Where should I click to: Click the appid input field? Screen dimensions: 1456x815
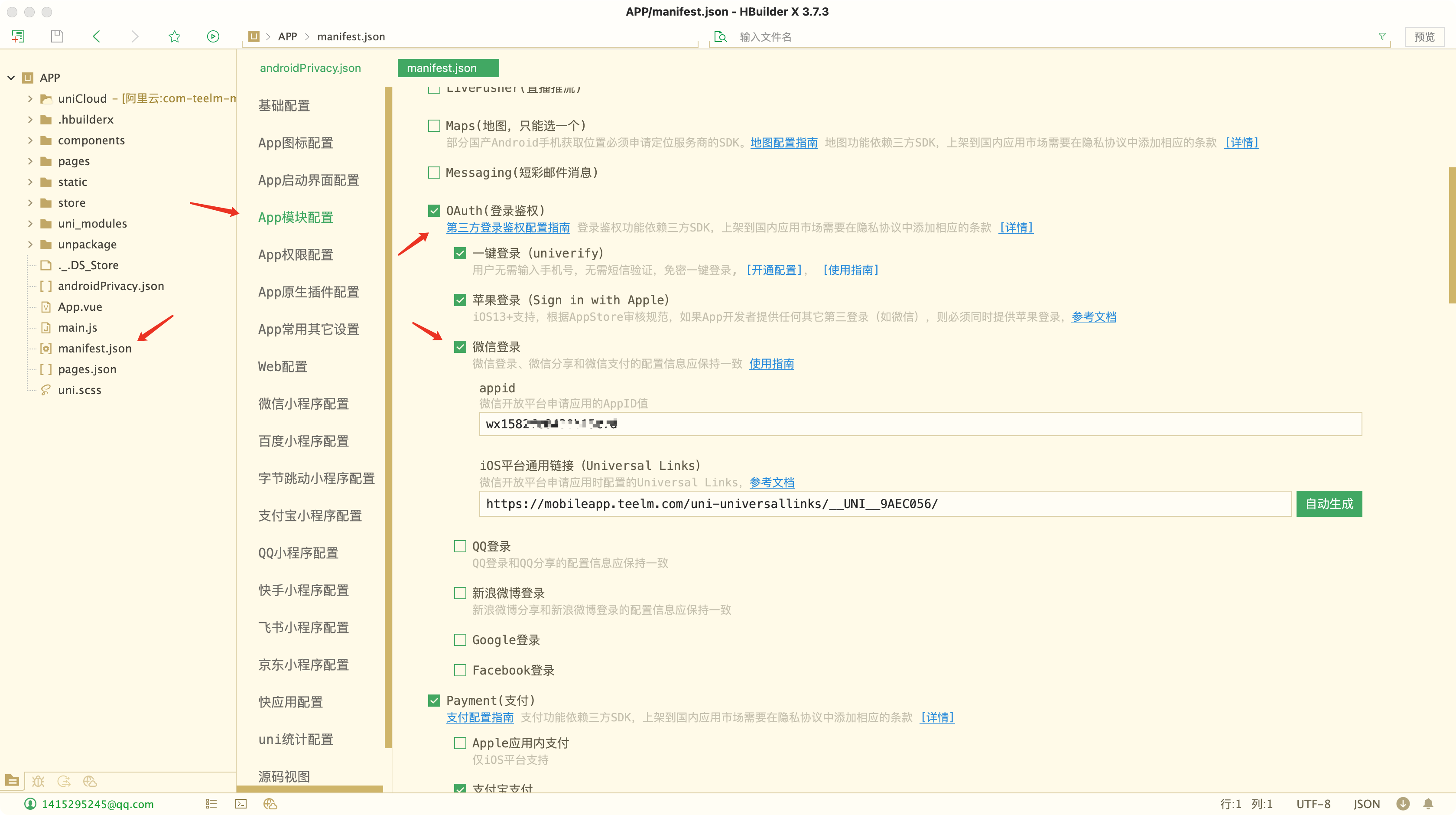click(x=920, y=424)
